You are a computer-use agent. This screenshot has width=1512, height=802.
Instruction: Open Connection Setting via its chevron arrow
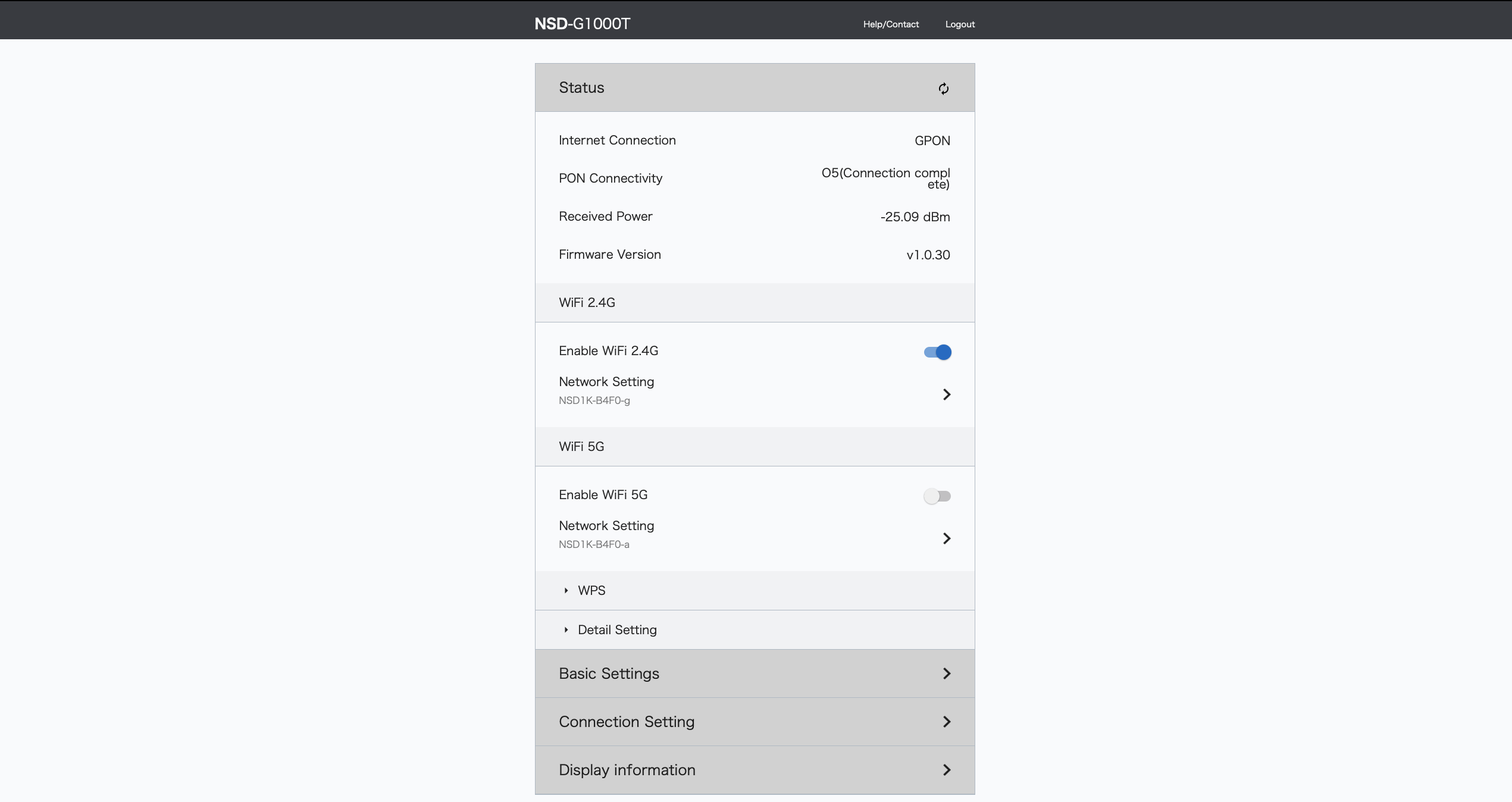(946, 721)
